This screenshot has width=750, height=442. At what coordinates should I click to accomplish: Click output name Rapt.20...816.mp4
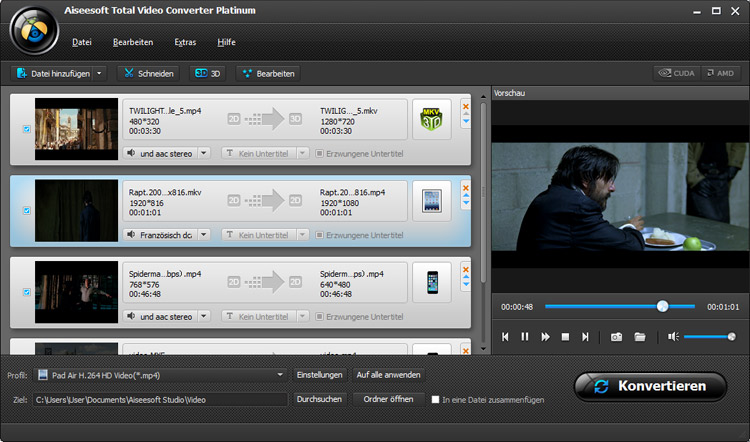pos(353,192)
